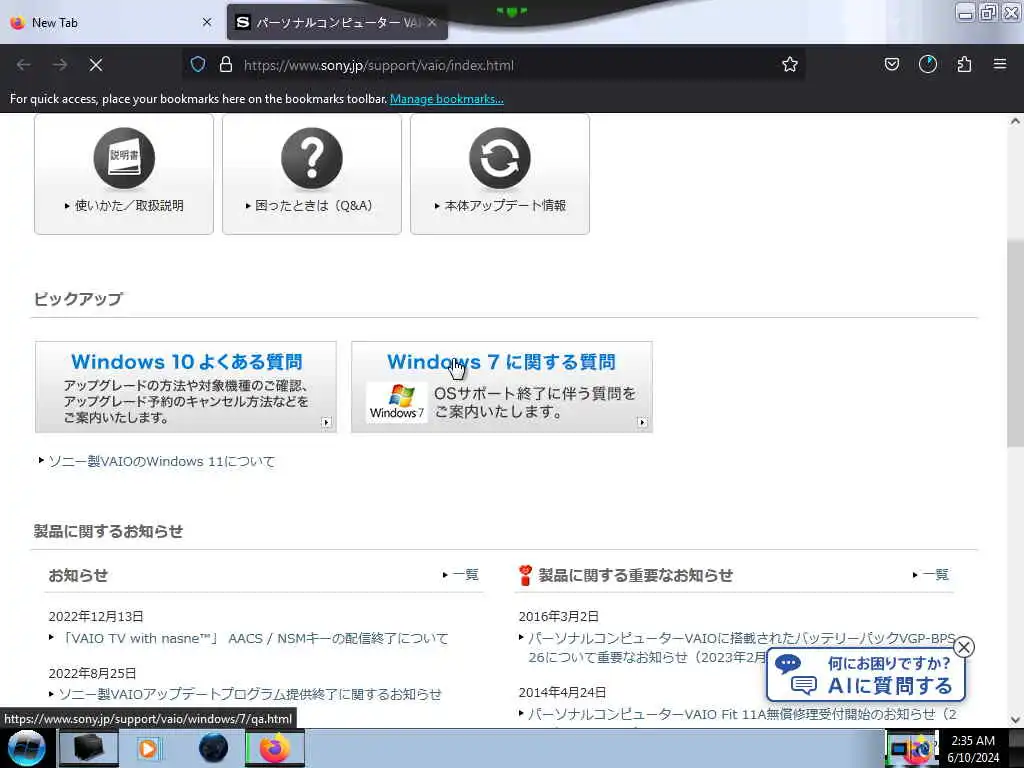The image size is (1024, 768).
Task: Open ソニー製VAIOのWindows 11について link
Action: (161, 461)
